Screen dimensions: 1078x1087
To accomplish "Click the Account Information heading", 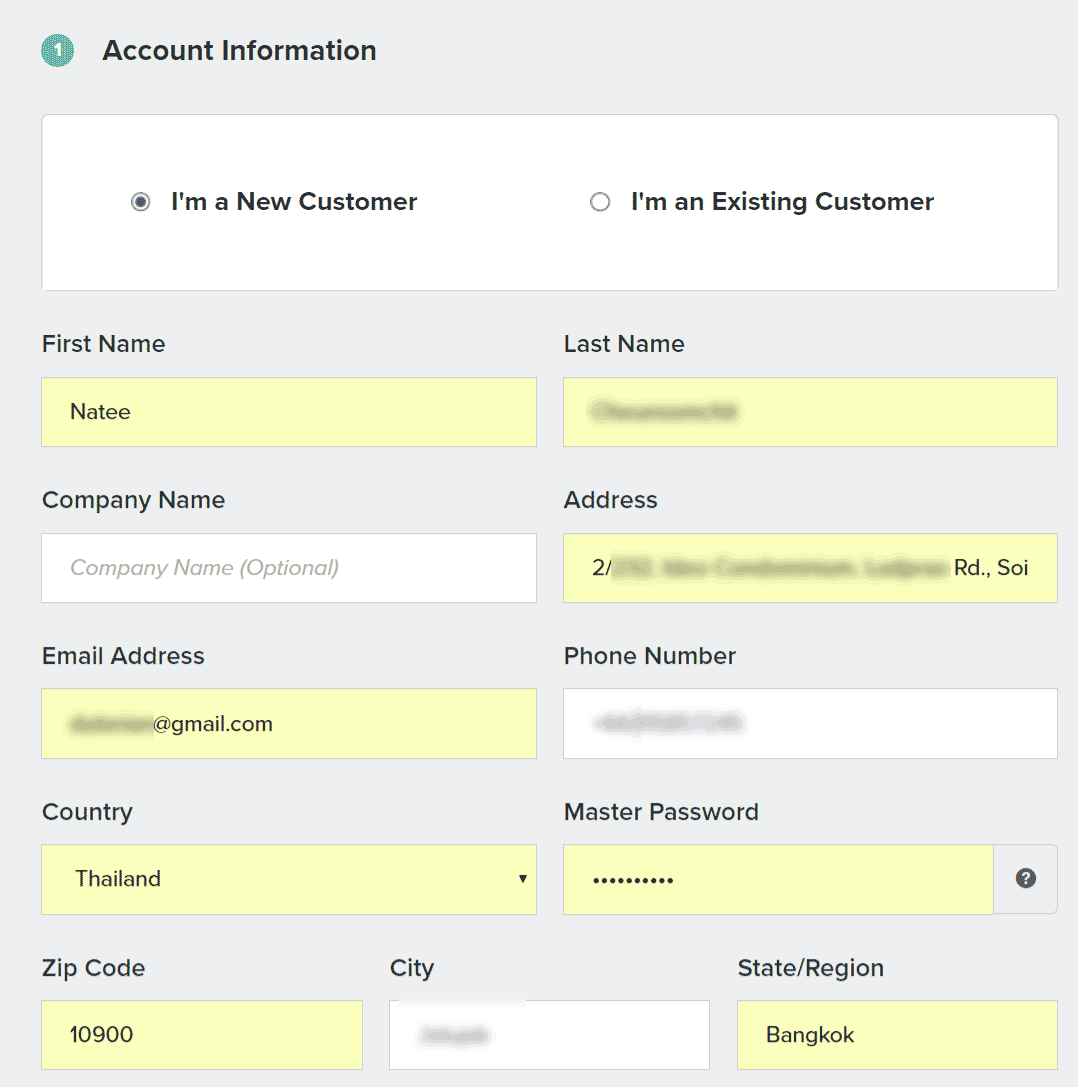I will pyautogui.click(x=239, y=51).
